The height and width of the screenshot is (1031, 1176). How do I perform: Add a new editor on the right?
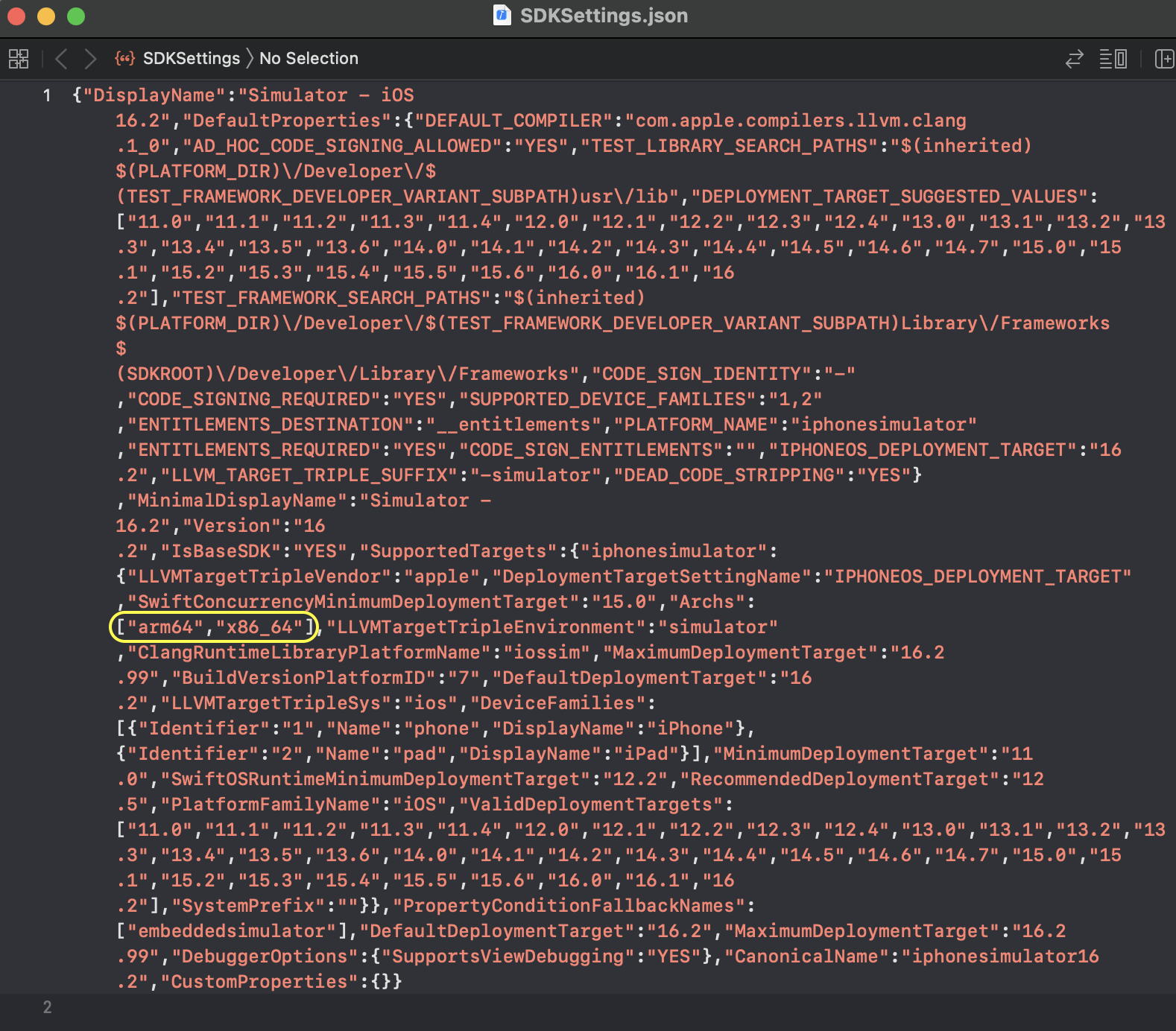(x=1164, y=58)
